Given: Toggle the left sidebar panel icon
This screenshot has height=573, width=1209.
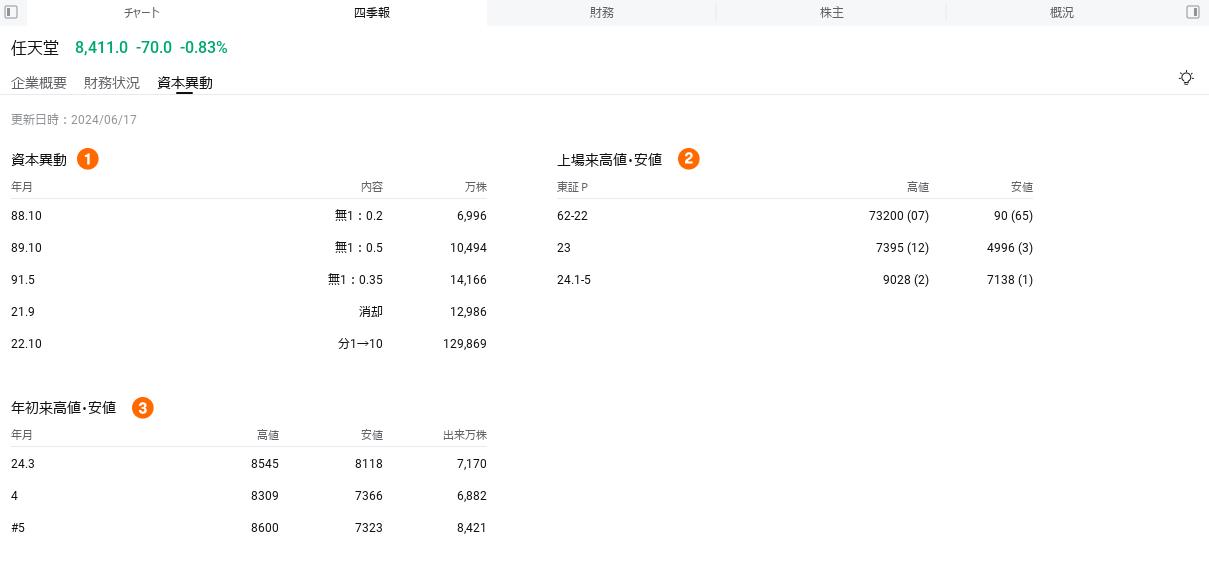Looking at the screenshot, I should 12,12.
